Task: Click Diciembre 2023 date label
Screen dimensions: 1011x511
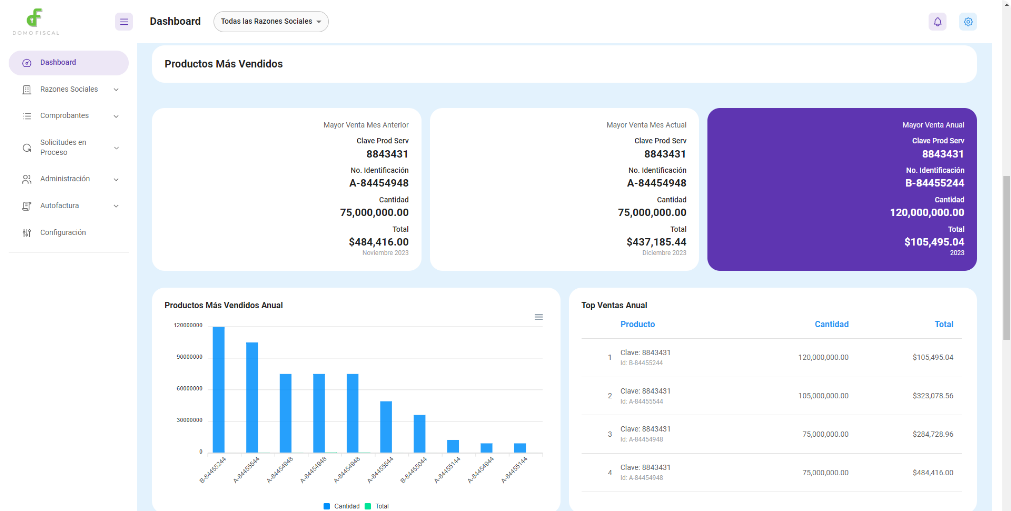Action: click(x=665, y=253)
